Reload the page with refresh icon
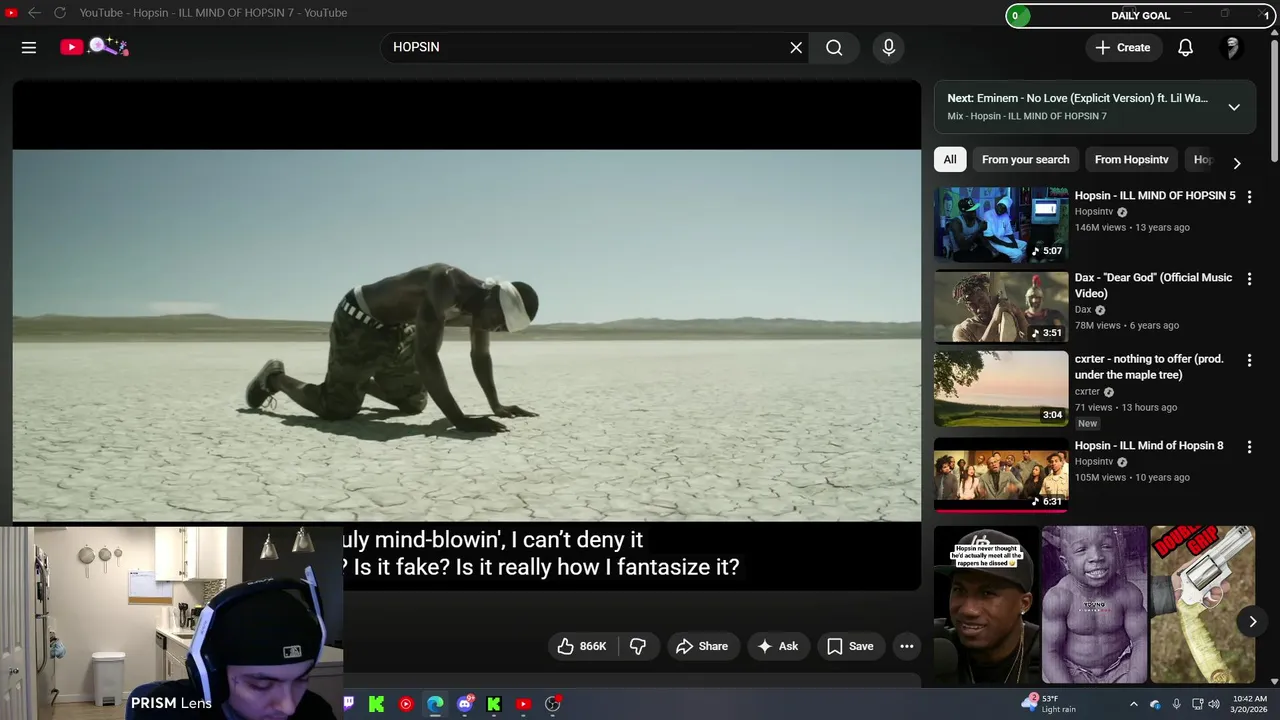 tap(60, 13)
